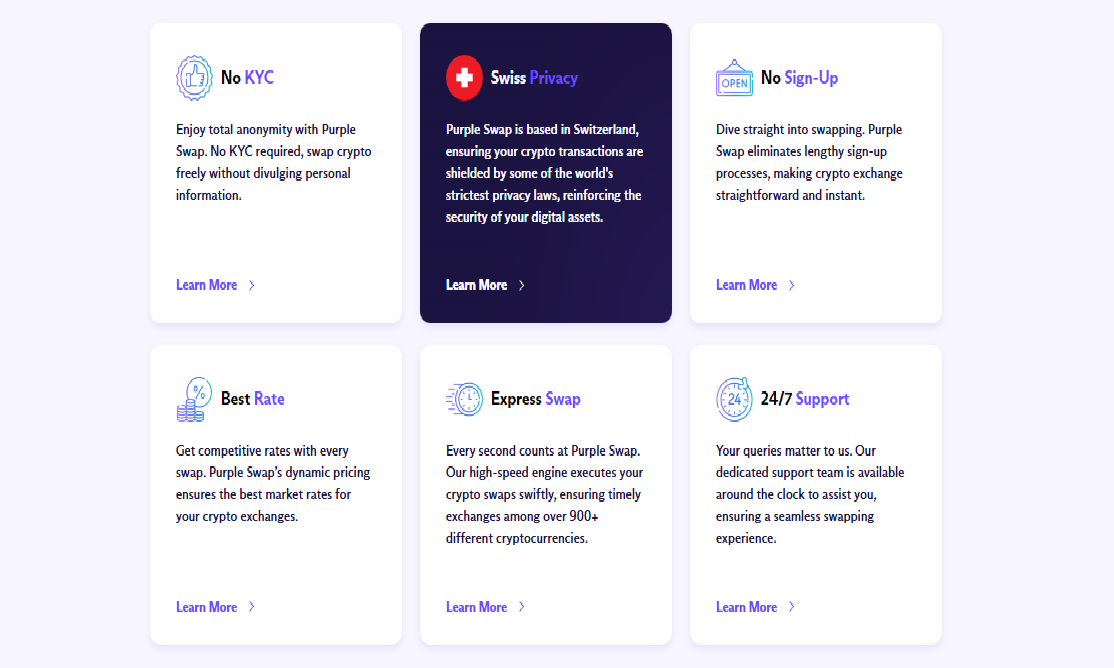This screenshot has height=668, width=1114.
Task: Open Learn More in the 24/7 Support card
Action: 746,607
